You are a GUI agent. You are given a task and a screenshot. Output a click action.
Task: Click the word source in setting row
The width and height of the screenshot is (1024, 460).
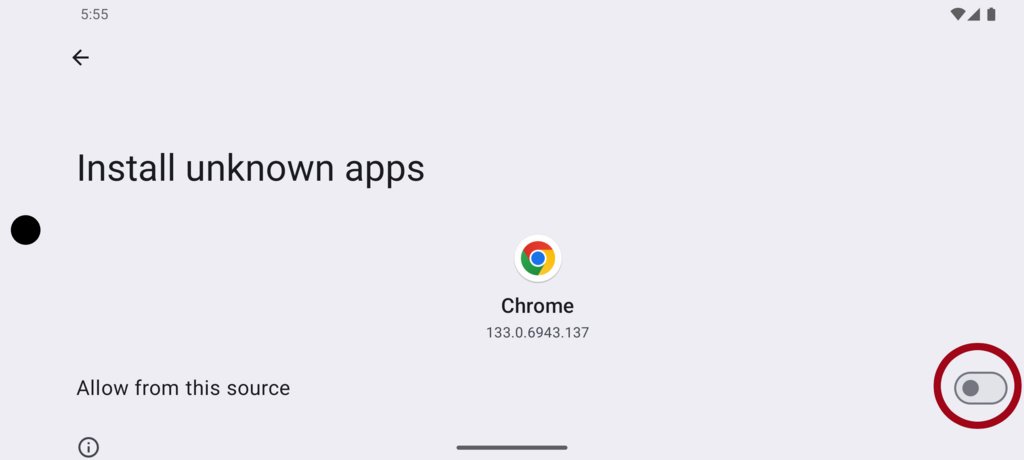pyautogui.click(x=259, y=389)
